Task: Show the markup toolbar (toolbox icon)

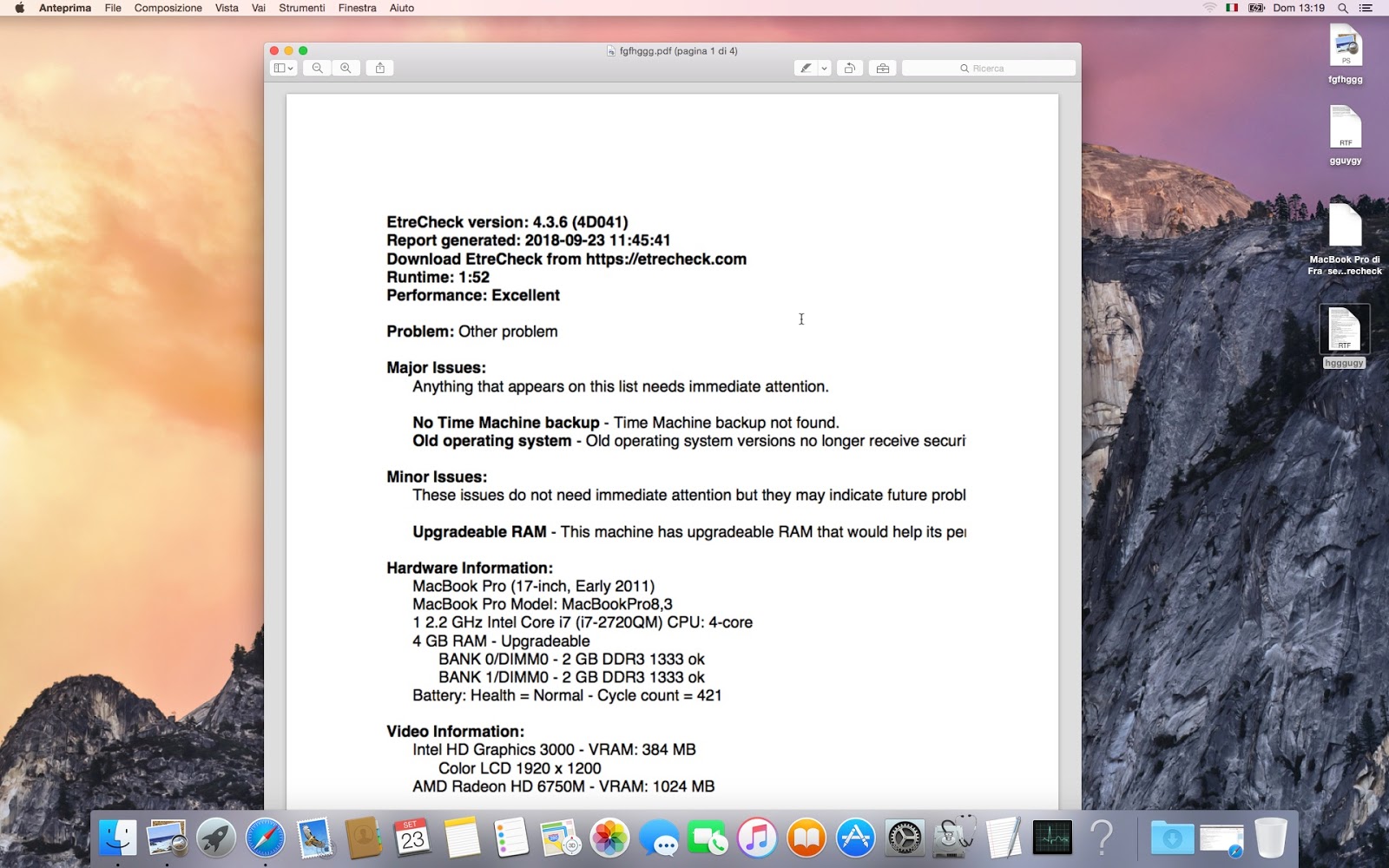Action: [883, 68]
